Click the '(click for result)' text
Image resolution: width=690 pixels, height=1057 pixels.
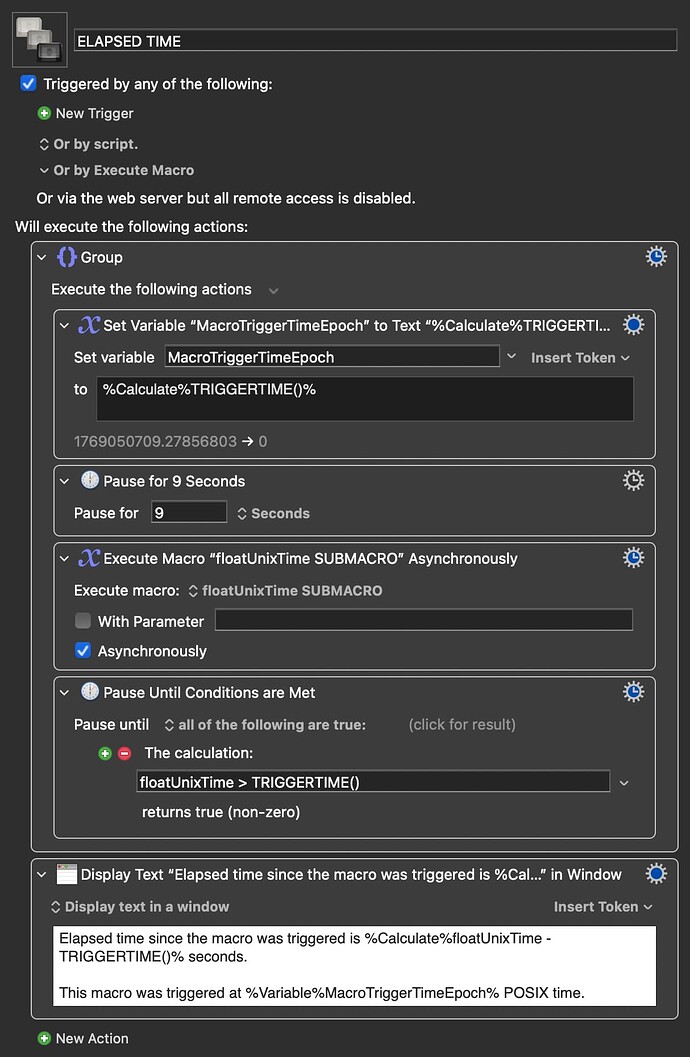point(462,724)
